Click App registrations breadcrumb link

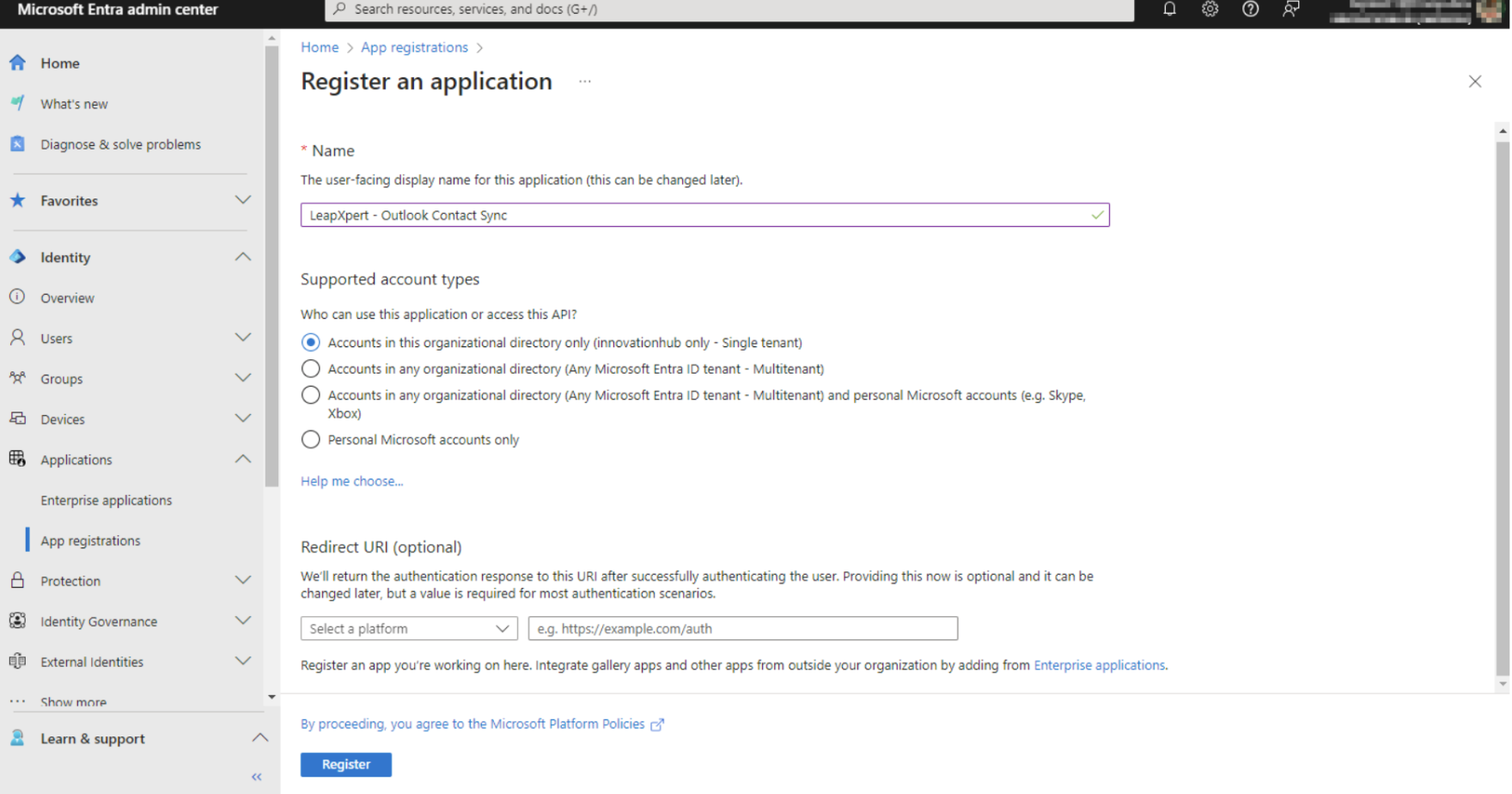(414, 47)
